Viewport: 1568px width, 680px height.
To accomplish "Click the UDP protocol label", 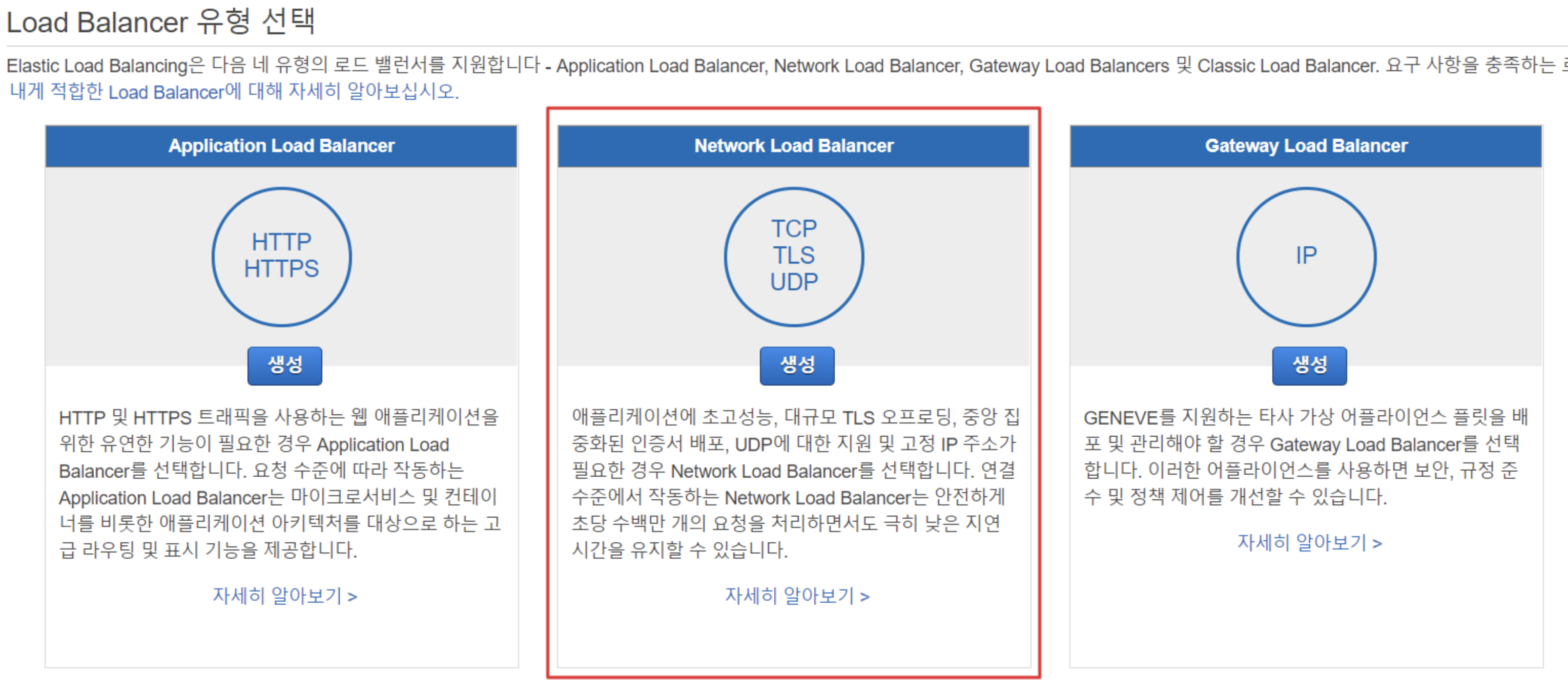I will pos(794,282).
